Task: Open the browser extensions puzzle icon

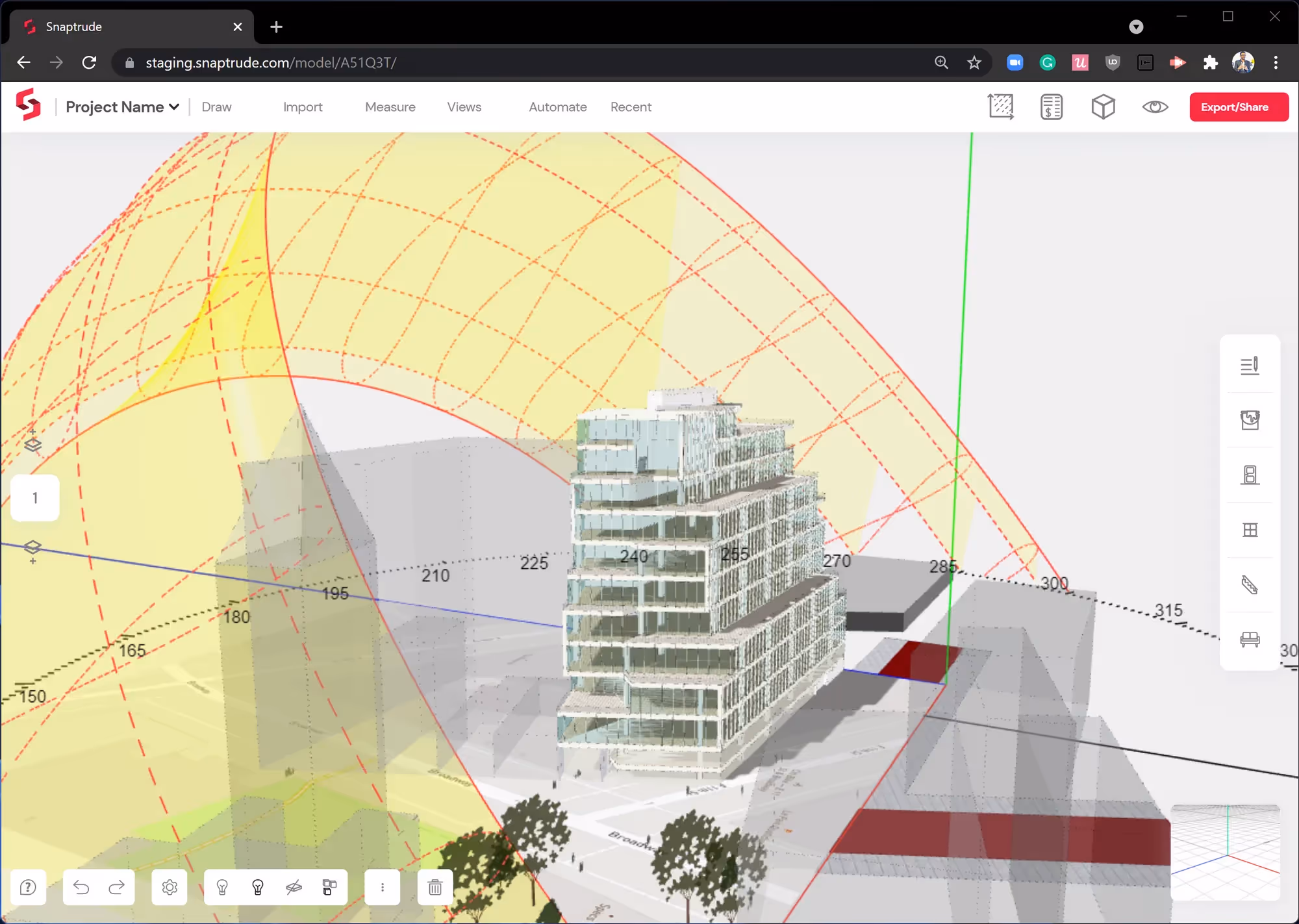Action: [1210, 62]
